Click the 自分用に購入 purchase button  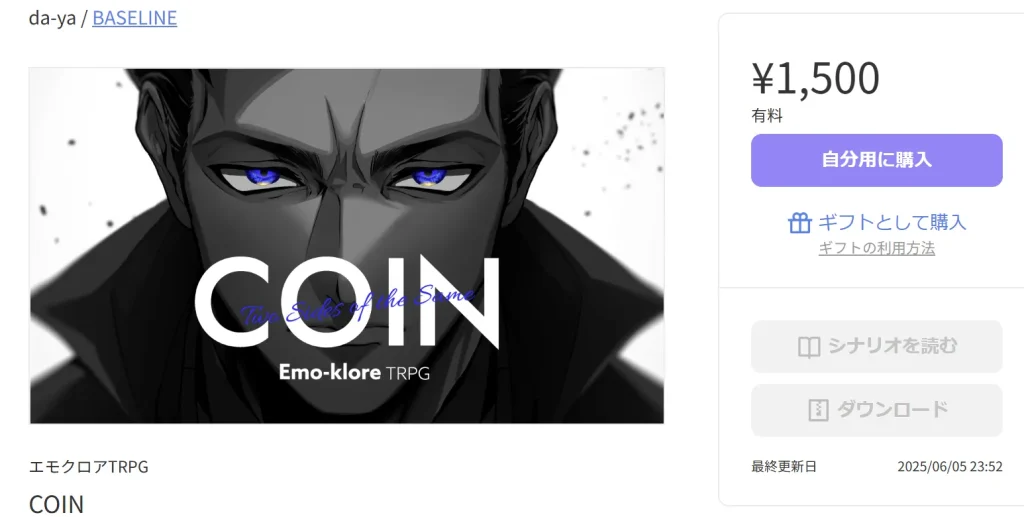point(876,160)
